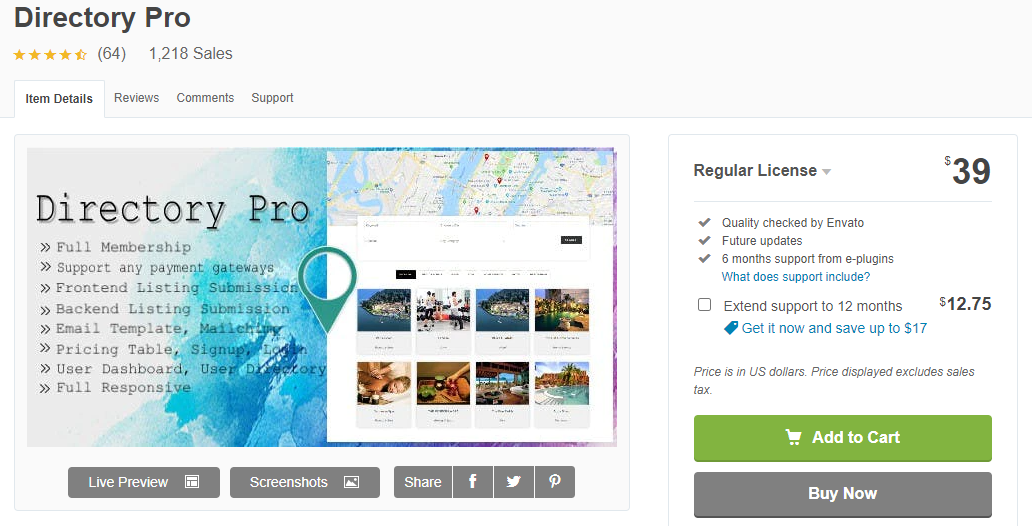Click the Live Preview window icon

coord(192,482)
